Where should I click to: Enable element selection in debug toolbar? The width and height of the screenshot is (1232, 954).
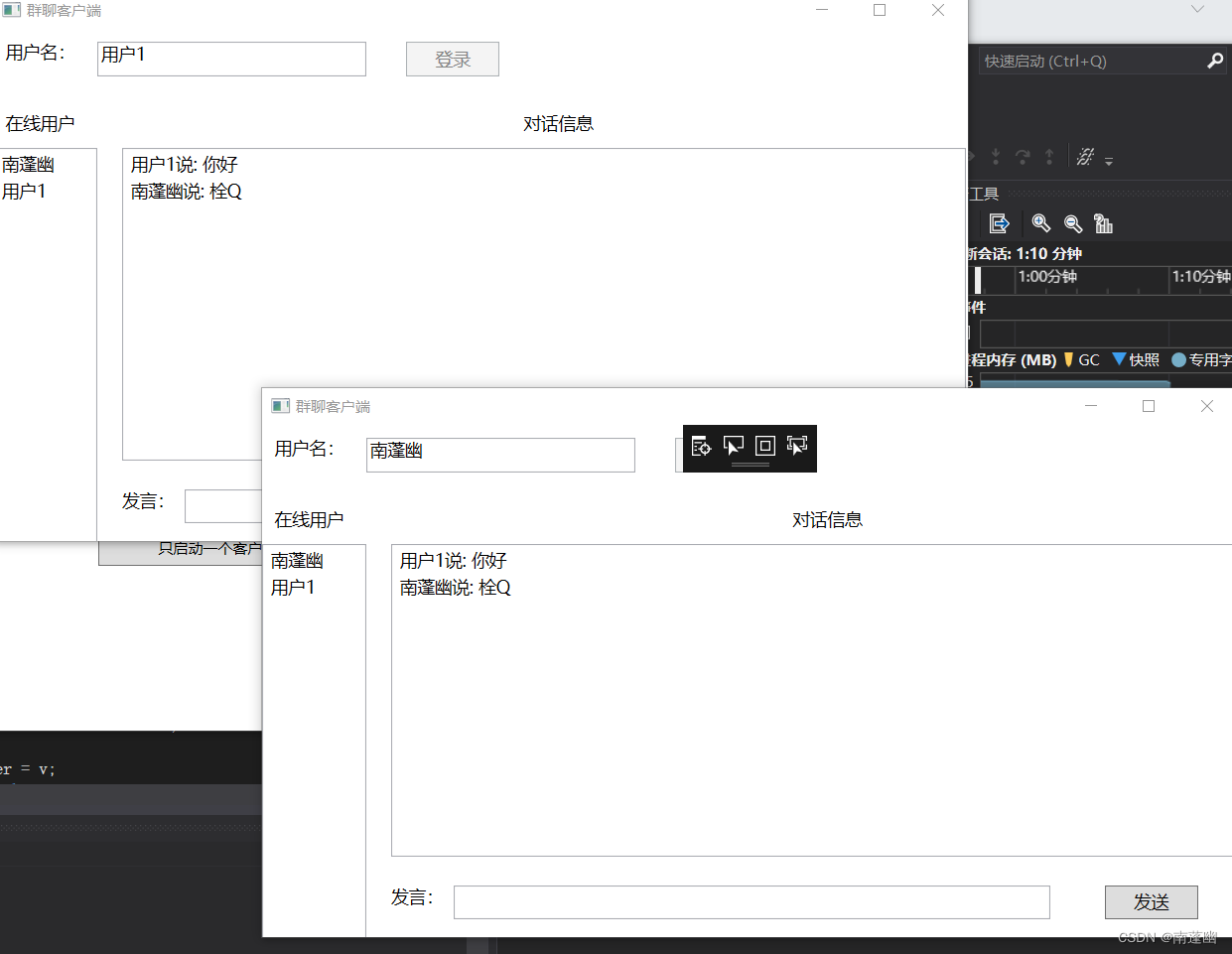point(734,446)
